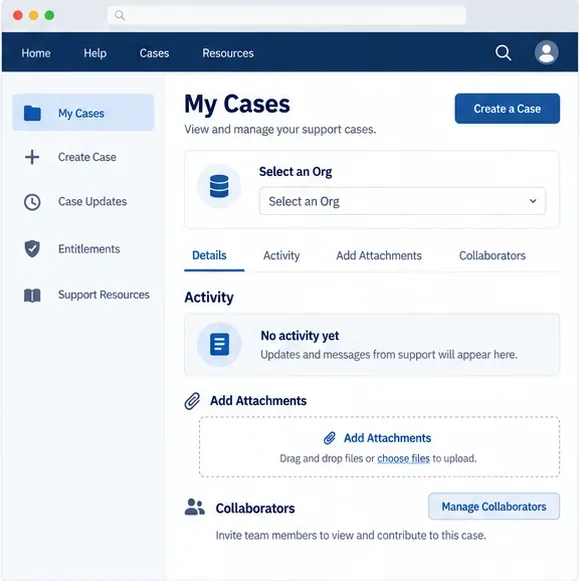The height and width of the screenshot is (581, 579).
Task: Click the magnifier icon in browser address bar
Action: pos(119,15)
